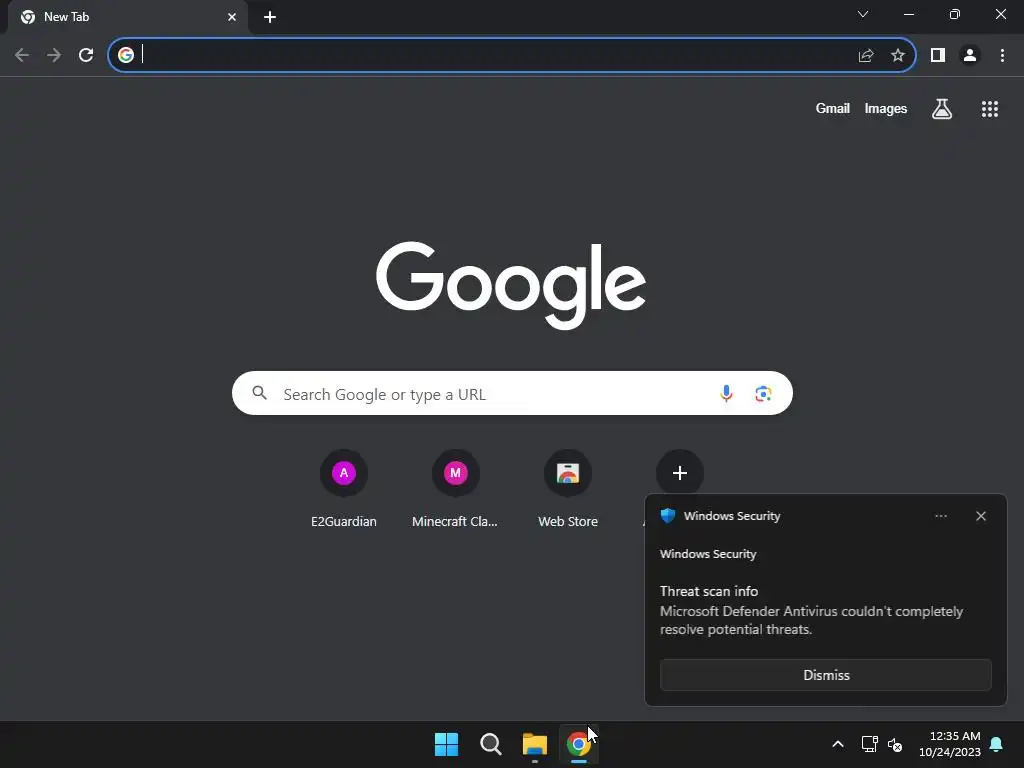1024x768 pixels.
Task: Reload the page with the refresh icon
Action: click(86, 56)
